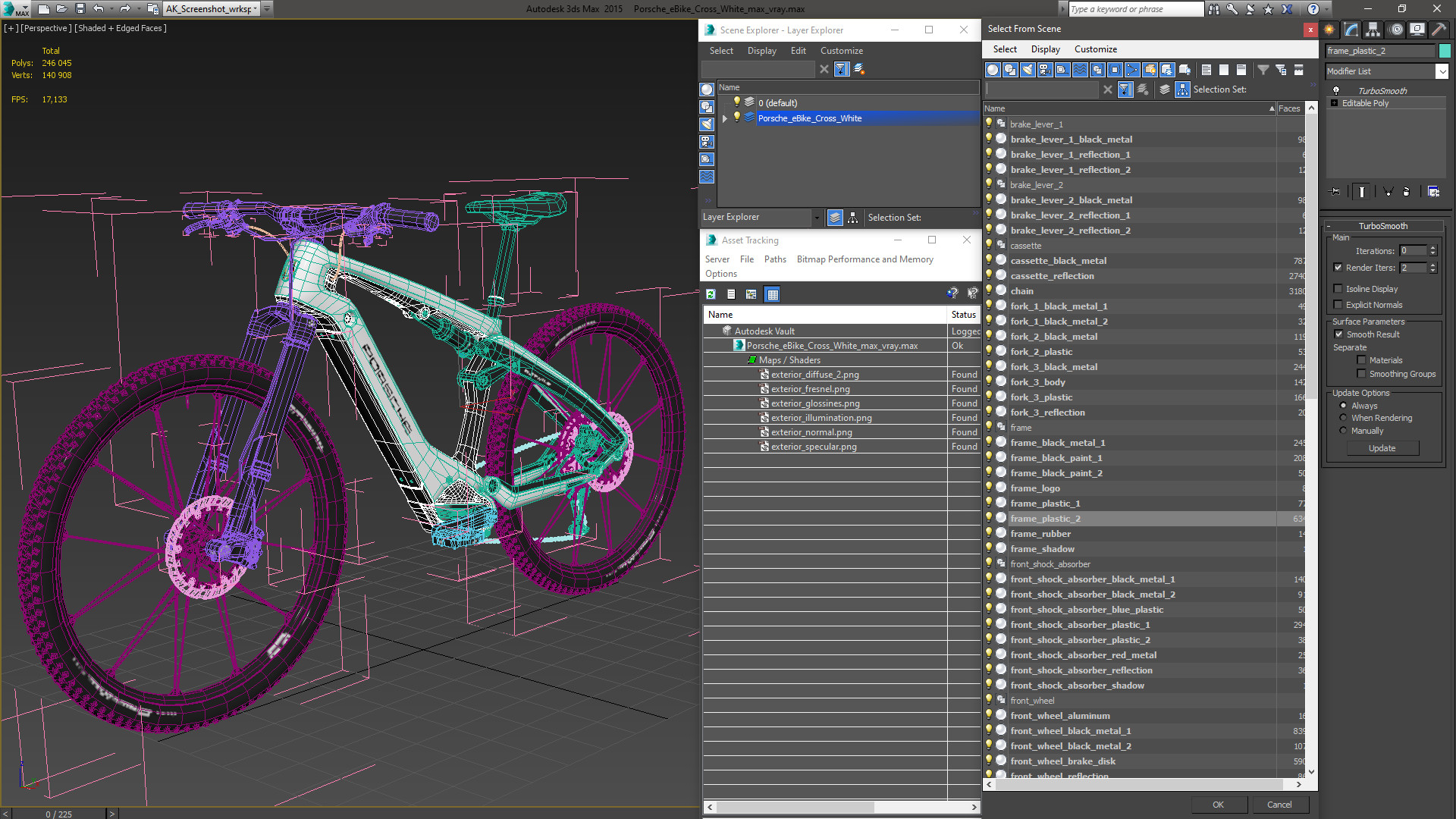The image size is (1456, 819).
Task: Enable Separate by Materials checkbox
Action: pos(1362,360)
